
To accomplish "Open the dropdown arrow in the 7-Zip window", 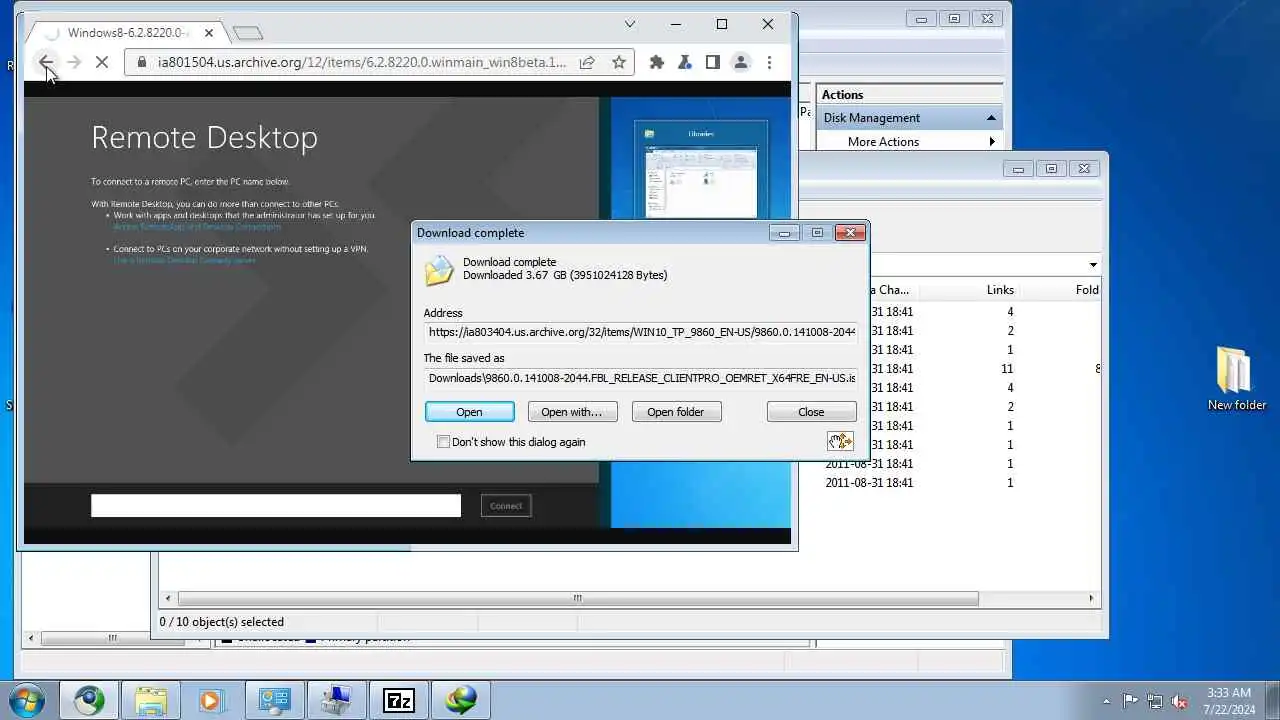I will [1093, 265].
